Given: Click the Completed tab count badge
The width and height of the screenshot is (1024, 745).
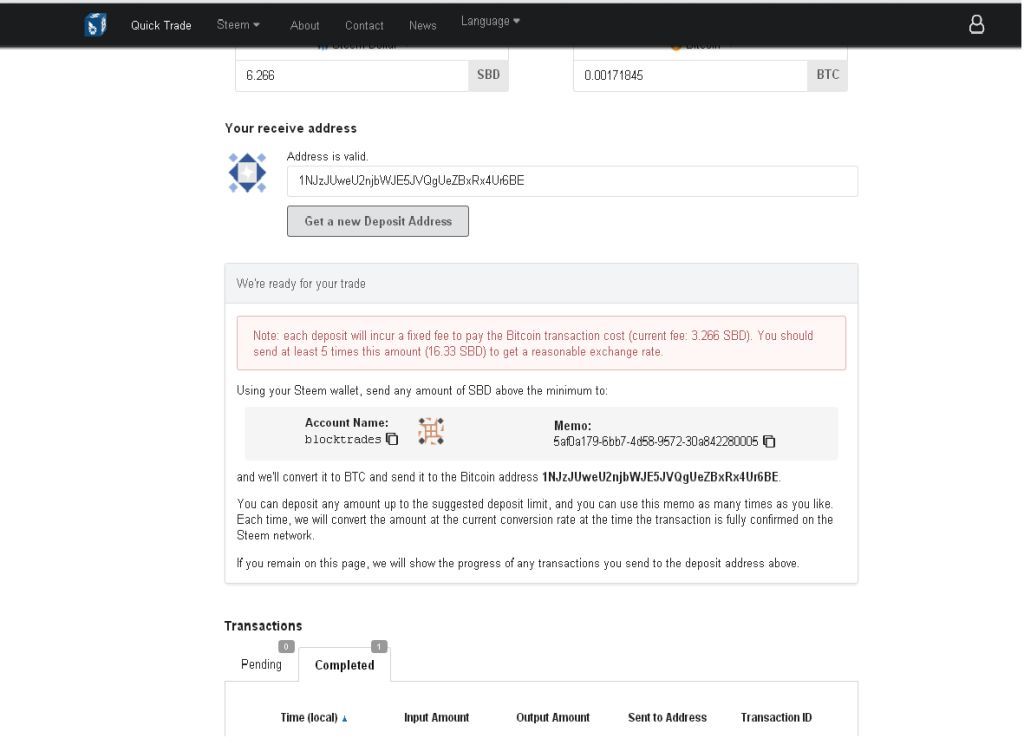Looking at the screenshot, I should point(379,646).
